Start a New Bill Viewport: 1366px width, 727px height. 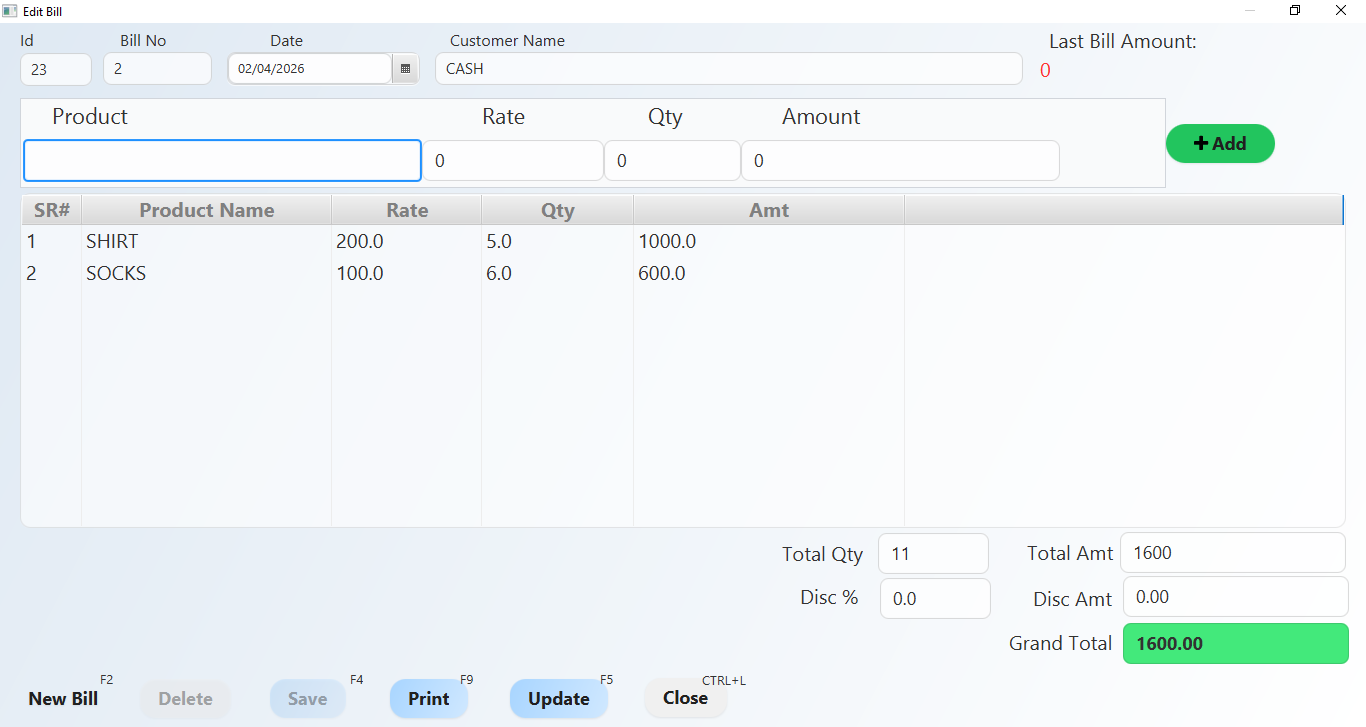[63, 699]
